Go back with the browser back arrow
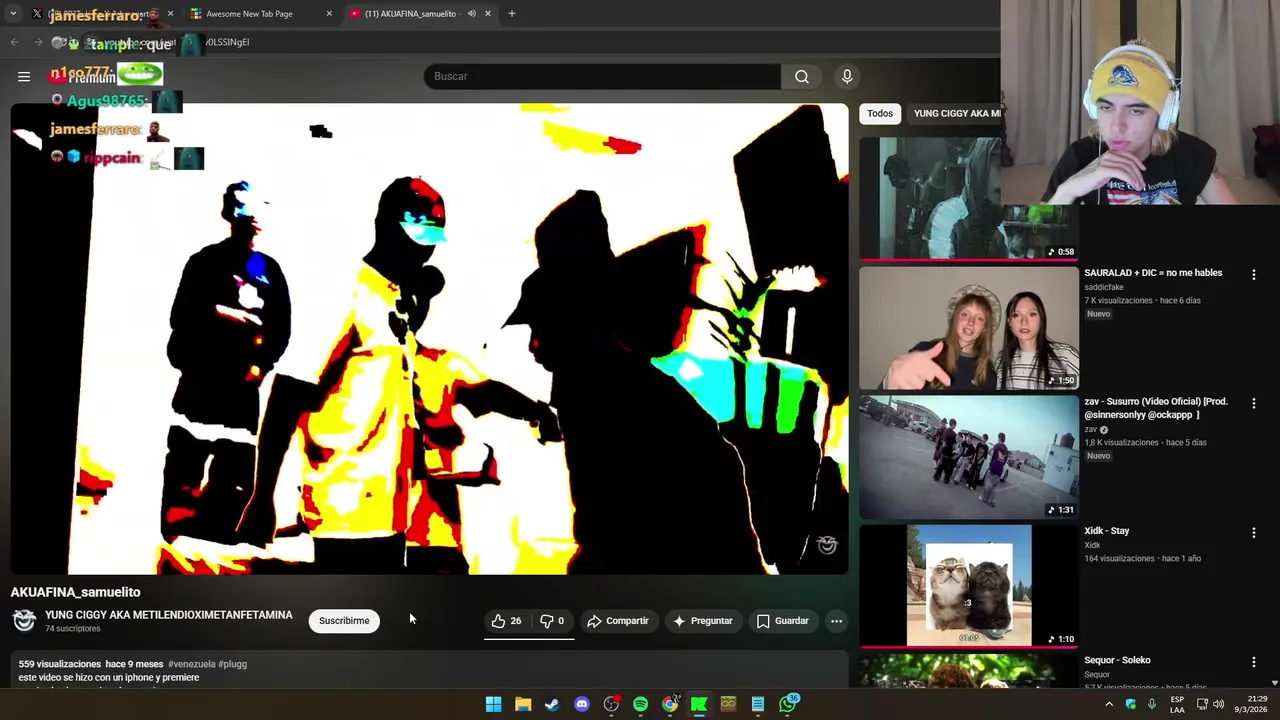The height and width of the screenshot is (720, 1280). coord(14,42)
